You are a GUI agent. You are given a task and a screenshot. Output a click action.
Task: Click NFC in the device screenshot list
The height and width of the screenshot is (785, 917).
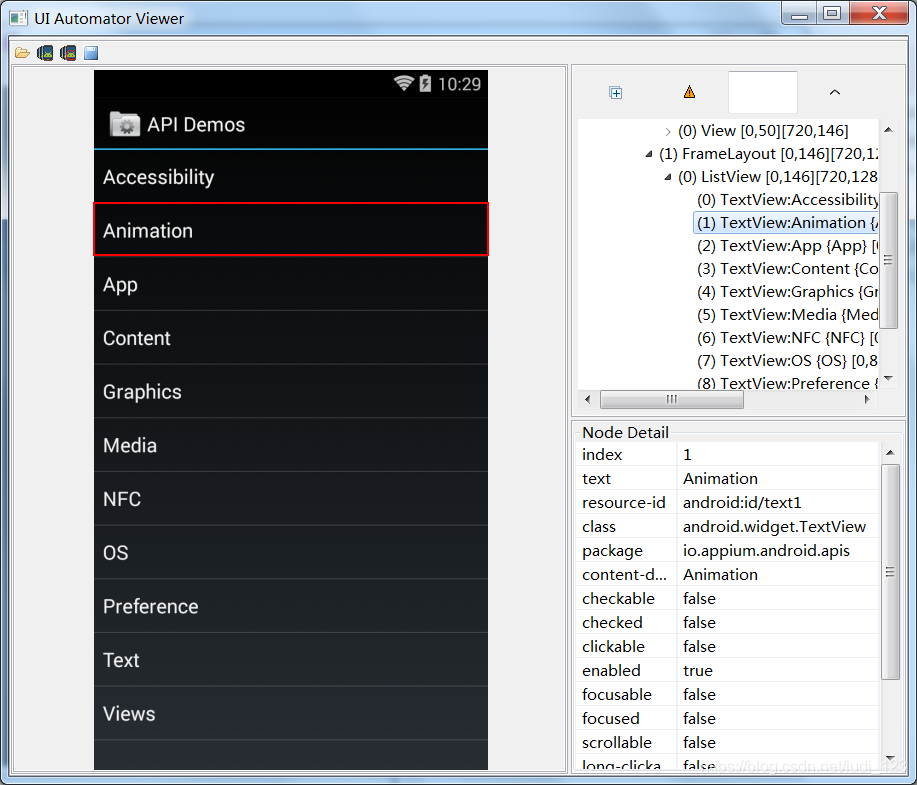tap(291, 499)
